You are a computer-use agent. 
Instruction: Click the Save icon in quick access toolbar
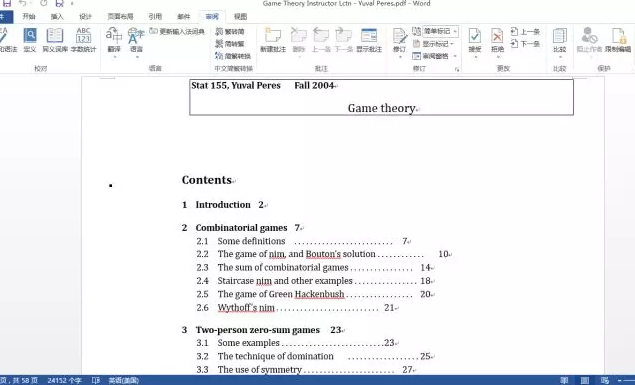click(x=7, y=3)
